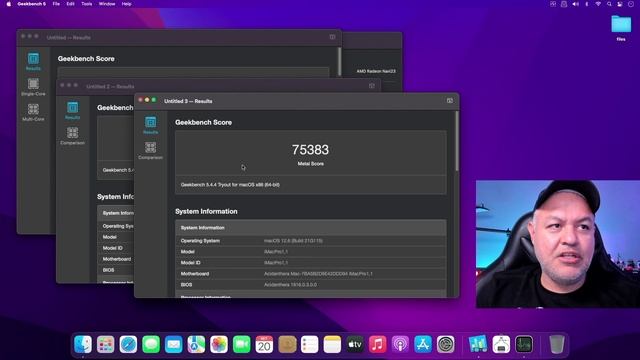Open the Apple menu

[x=9, y=4]
